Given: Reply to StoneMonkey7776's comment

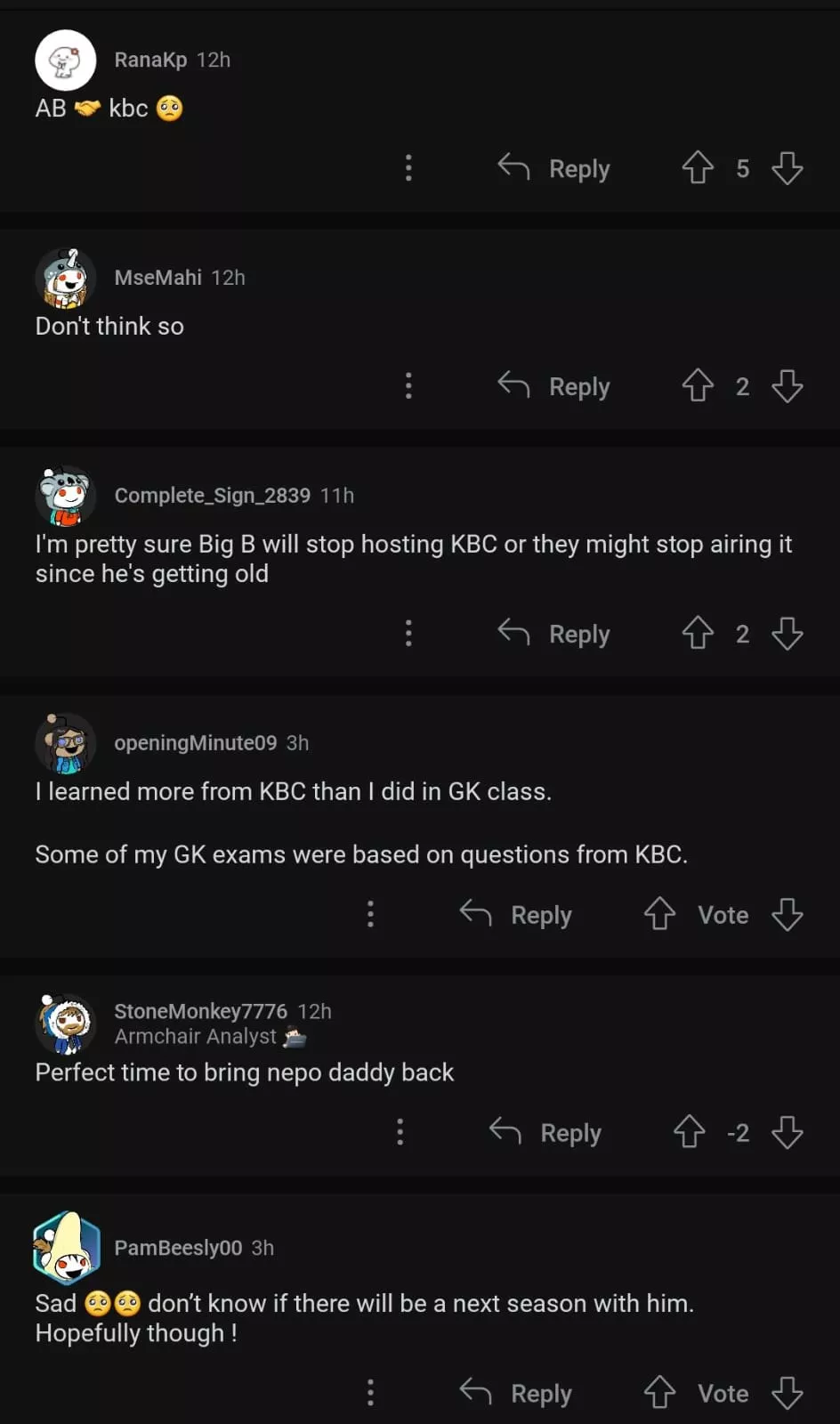Looking at the screenshot, I should tap(545, 1132).
